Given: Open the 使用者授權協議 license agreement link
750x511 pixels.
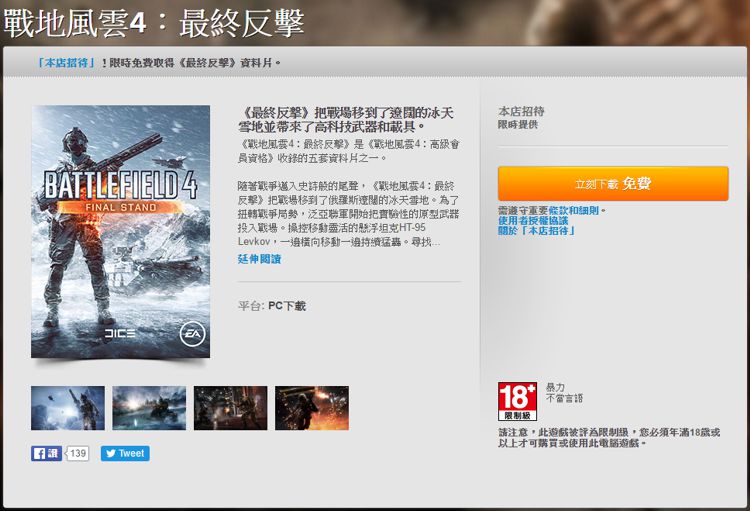Looking at the screenshot, I should point(533,221).
